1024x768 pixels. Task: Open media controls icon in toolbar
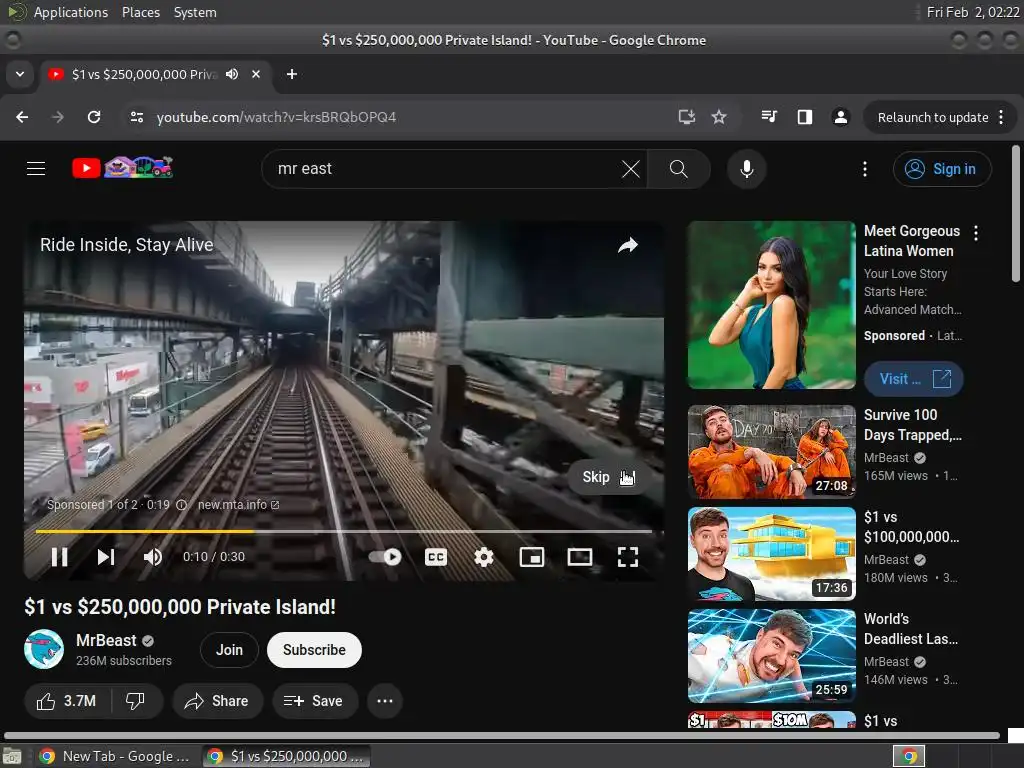click(x=769, y=117)
